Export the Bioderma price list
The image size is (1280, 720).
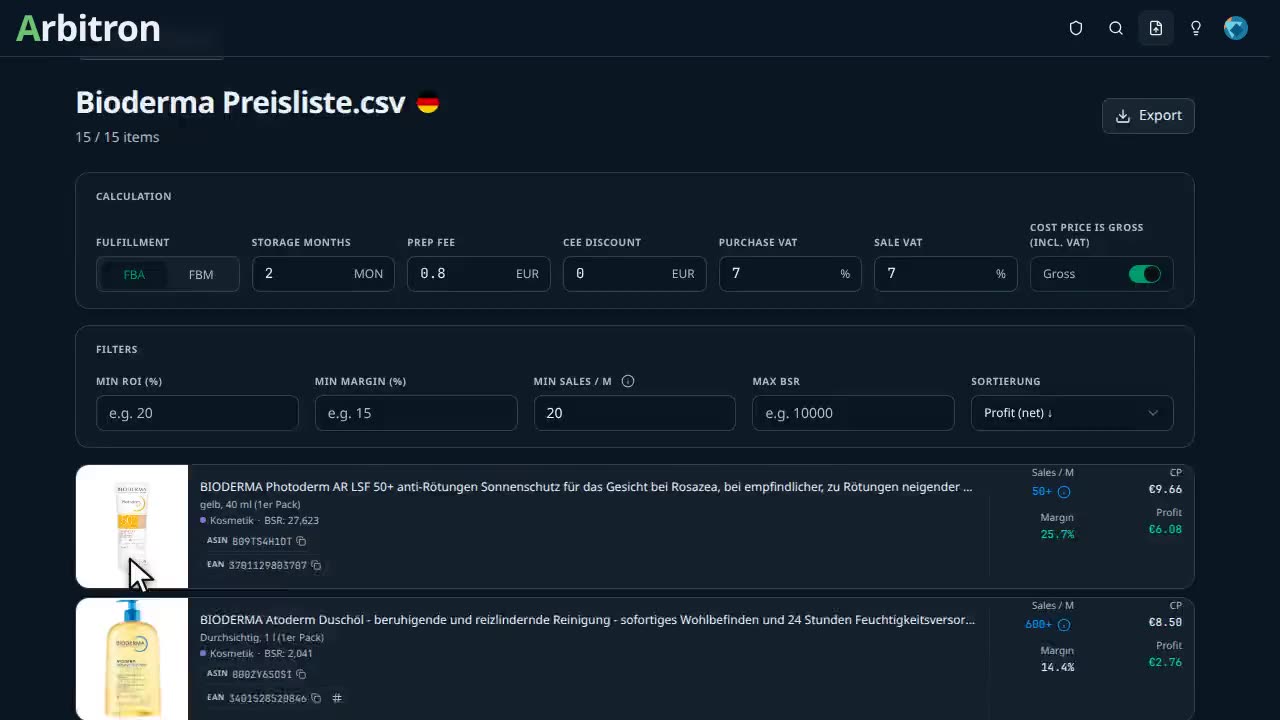[x=1148, y=115]
